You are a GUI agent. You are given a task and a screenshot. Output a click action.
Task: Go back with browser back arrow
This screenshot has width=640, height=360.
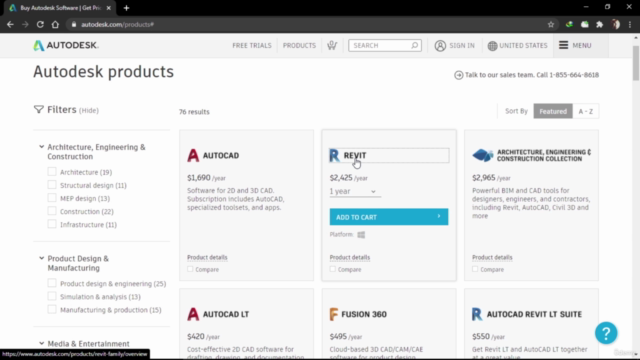(10, 24)
